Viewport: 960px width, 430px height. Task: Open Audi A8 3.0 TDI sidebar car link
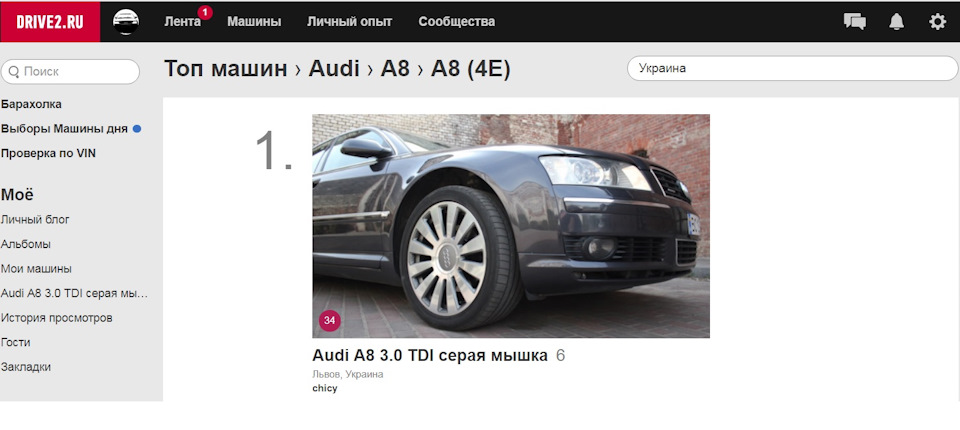[75, 293]
